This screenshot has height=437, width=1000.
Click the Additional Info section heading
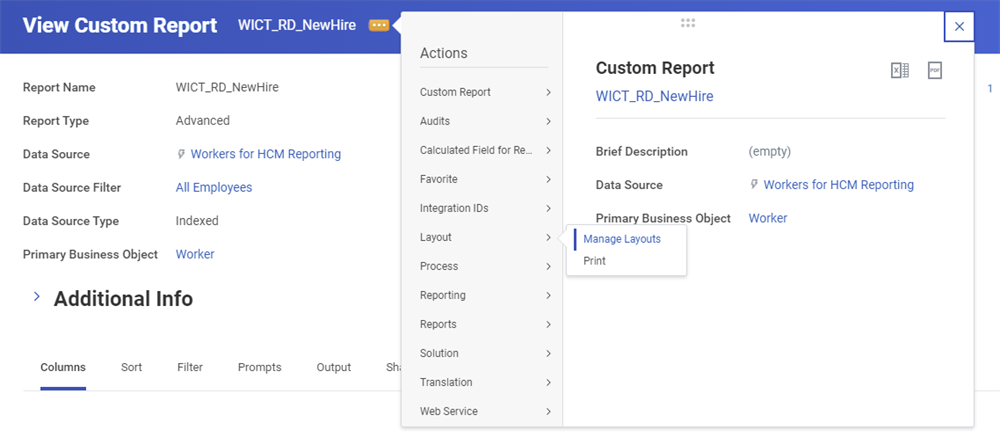click(x=123, y=299)
